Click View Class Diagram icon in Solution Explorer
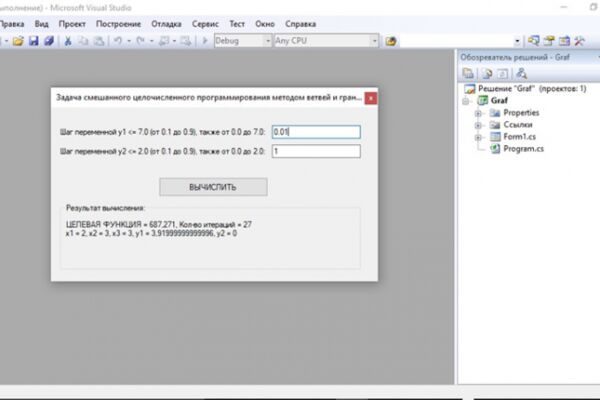 pyautogui.click(x=521, y=73)
